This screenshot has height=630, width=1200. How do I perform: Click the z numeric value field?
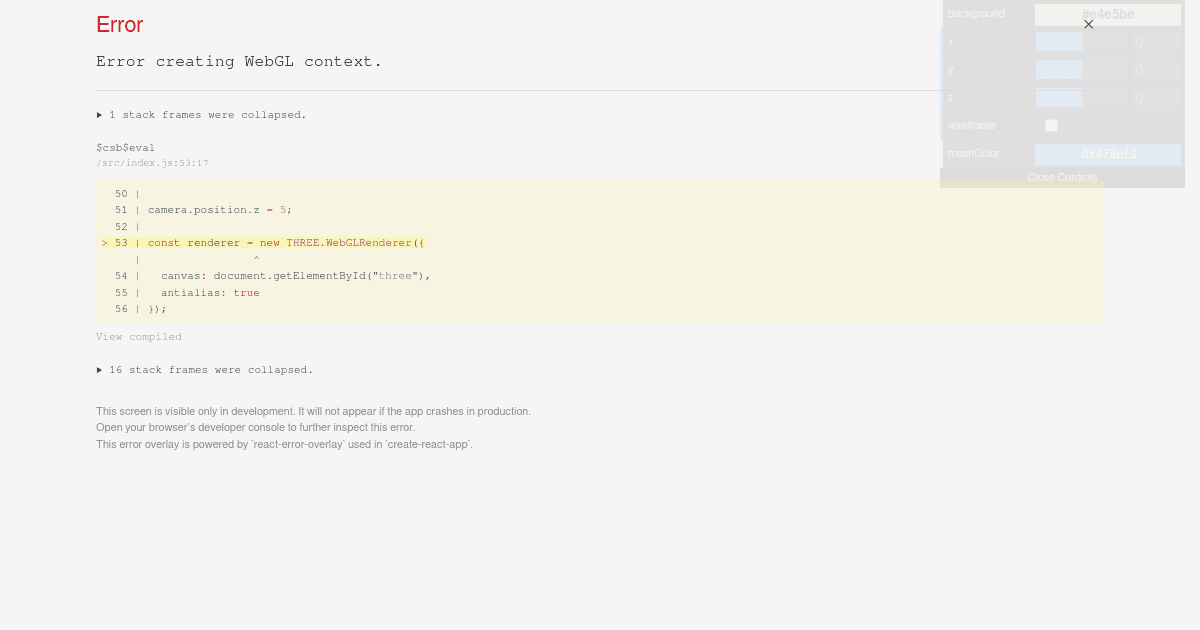(1157, 98)
